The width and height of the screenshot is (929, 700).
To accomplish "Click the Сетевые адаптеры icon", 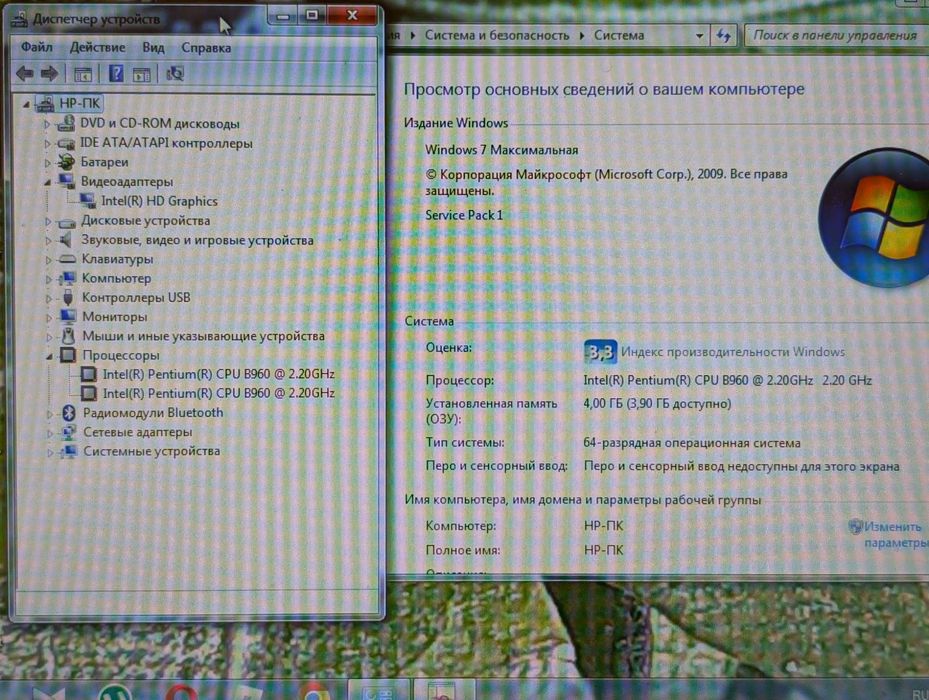I will coord(69,431).
